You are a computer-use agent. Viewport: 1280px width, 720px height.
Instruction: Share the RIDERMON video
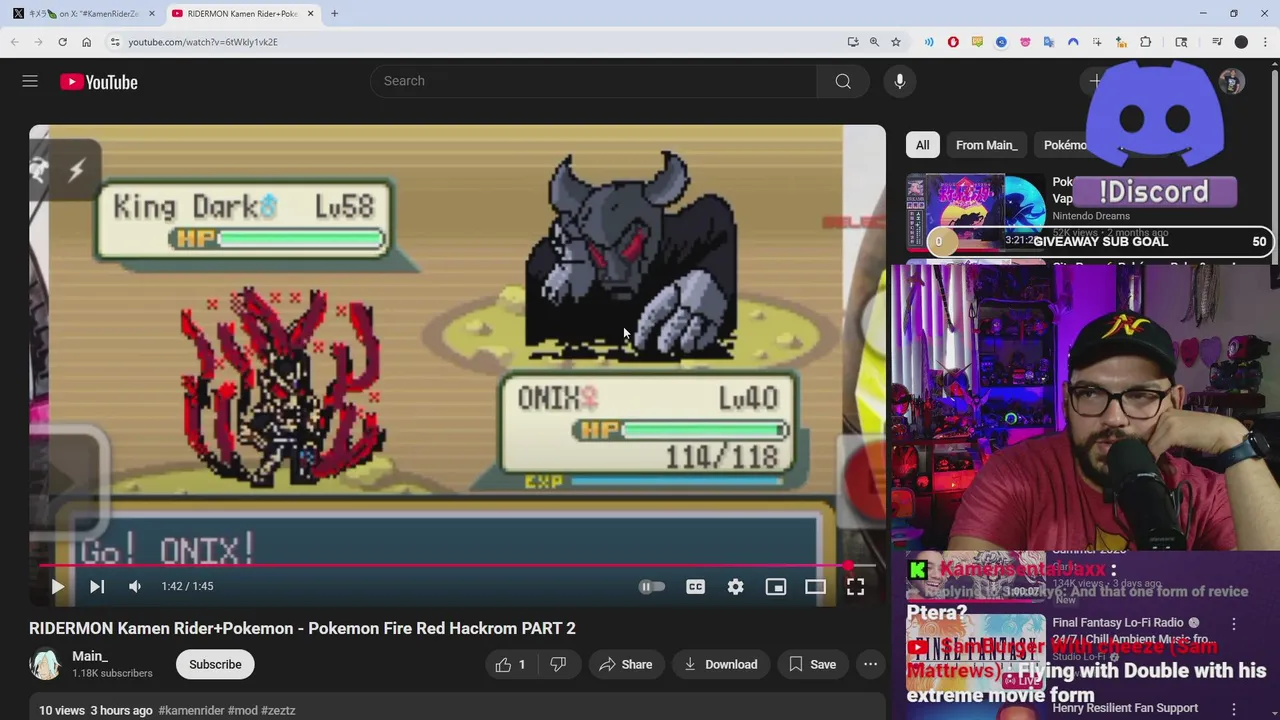[x=626, y=664]
